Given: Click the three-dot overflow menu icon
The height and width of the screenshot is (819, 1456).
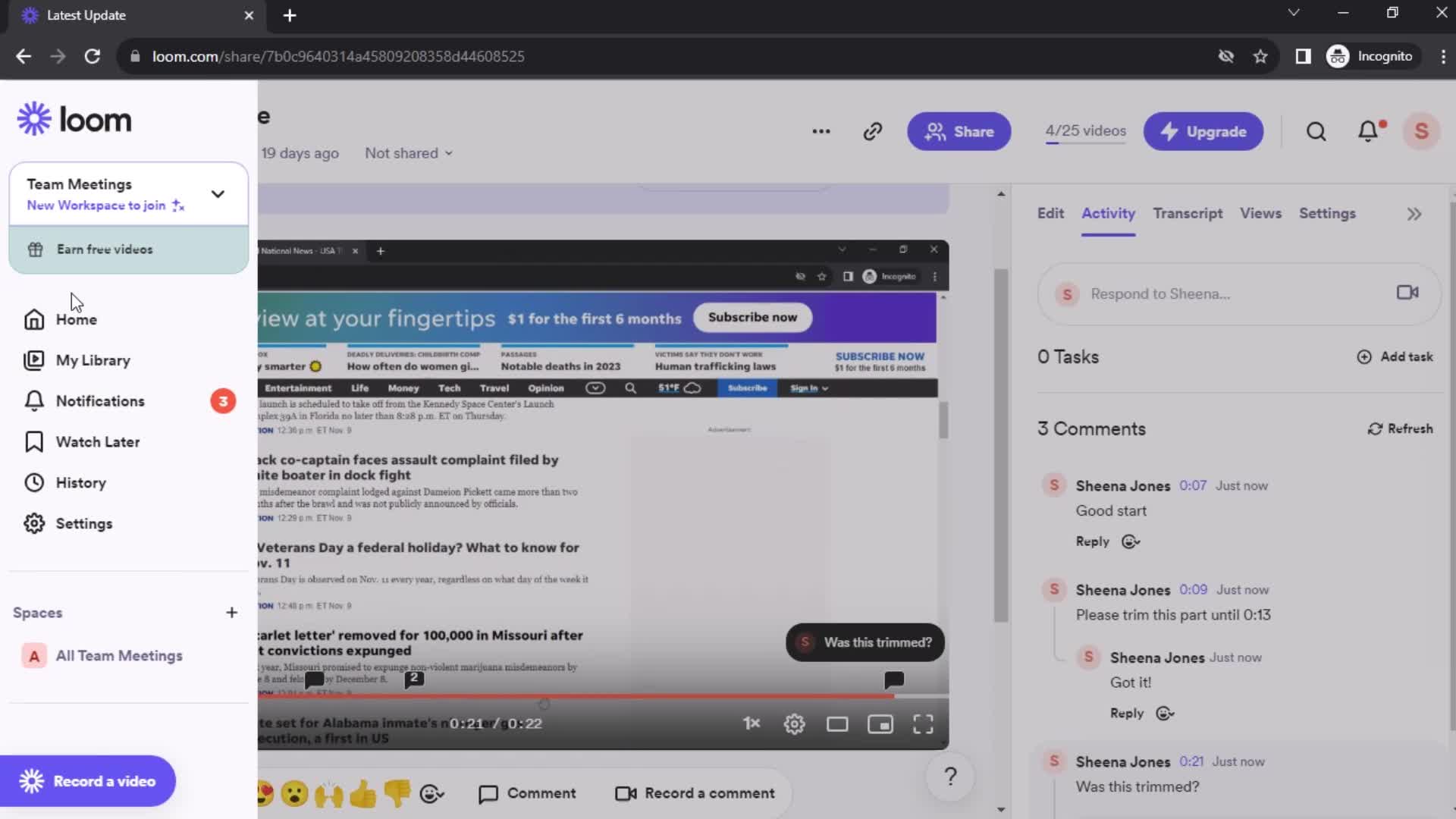Looking at the screenshot, I should click(821, 131).
